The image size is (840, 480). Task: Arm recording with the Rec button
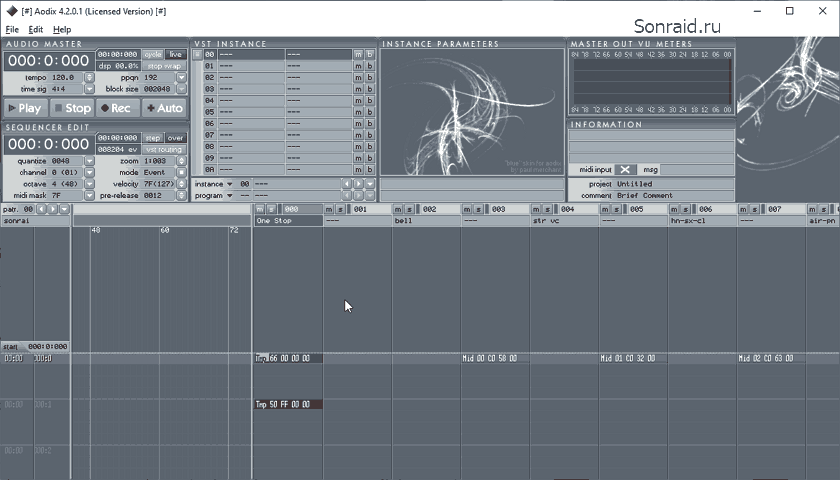[x=118, y=108]
